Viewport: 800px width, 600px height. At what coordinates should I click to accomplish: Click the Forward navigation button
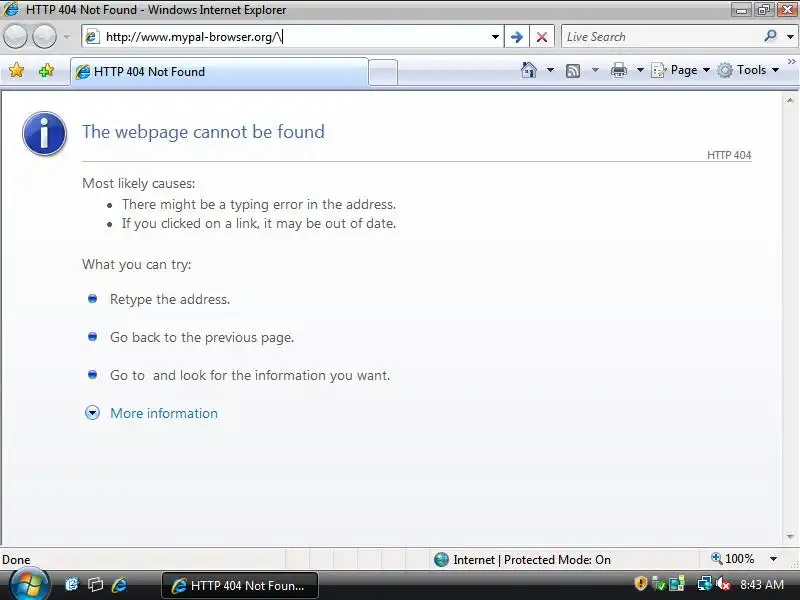tap(44, 37)
